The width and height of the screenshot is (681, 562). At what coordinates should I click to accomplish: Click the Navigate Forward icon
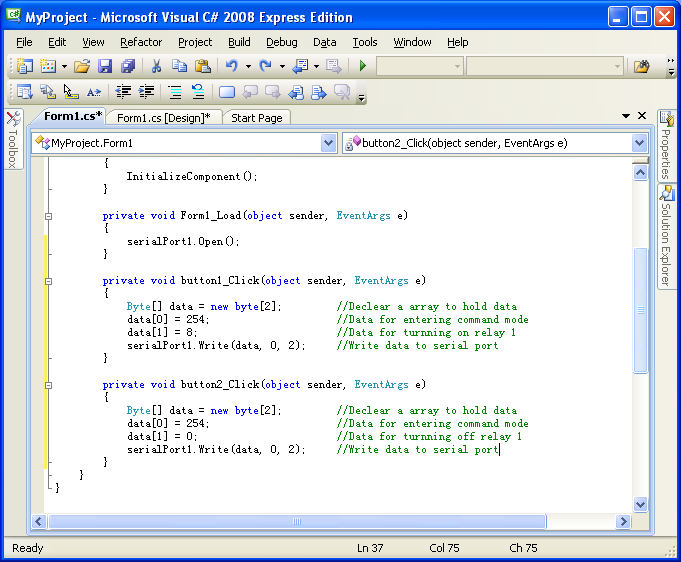click(x=334, y=66)
